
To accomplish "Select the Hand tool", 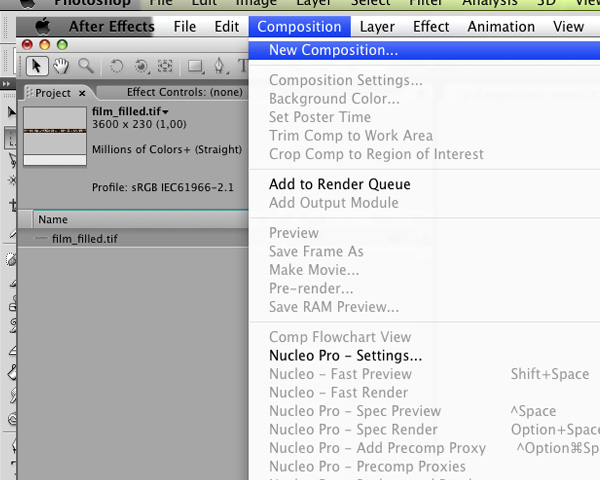I will coord(62,66).
